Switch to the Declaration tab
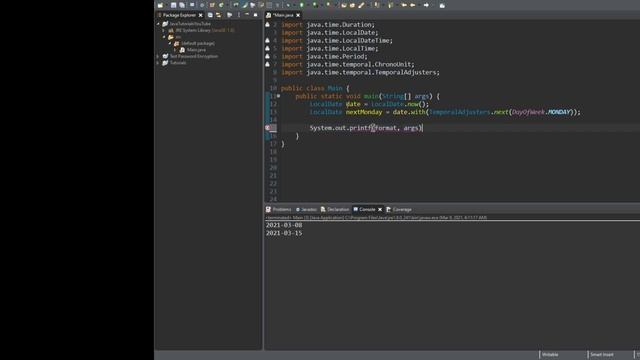This screenshot has width=640, height=360. [335, 209]
